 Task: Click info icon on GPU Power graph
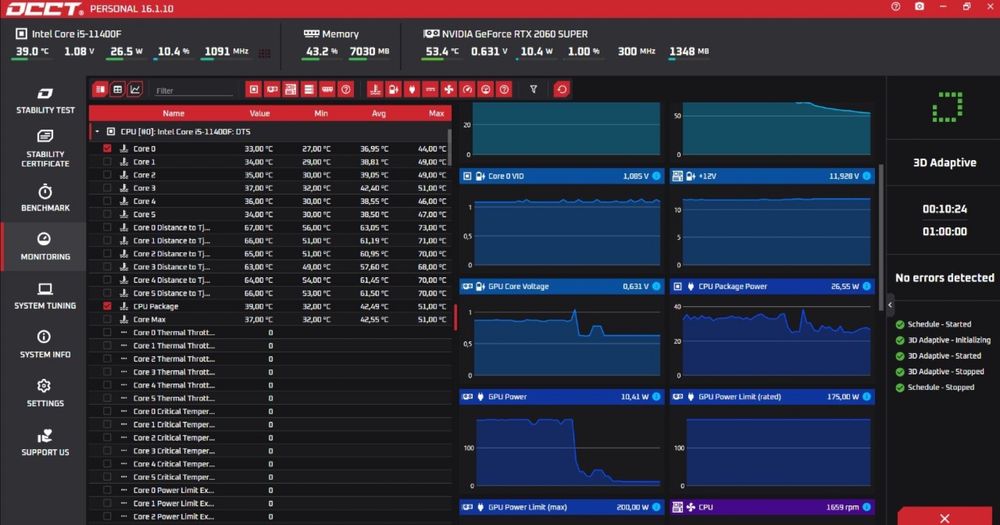[656, 397]
